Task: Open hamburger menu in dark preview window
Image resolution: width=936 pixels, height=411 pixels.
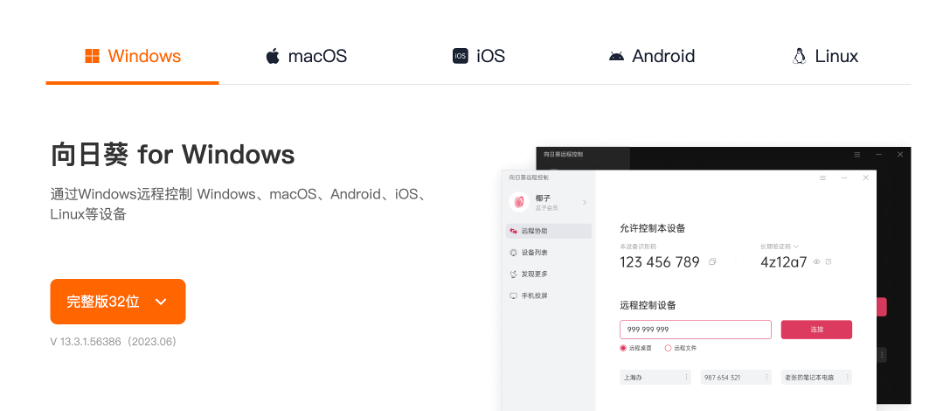Action: (857, 154)
